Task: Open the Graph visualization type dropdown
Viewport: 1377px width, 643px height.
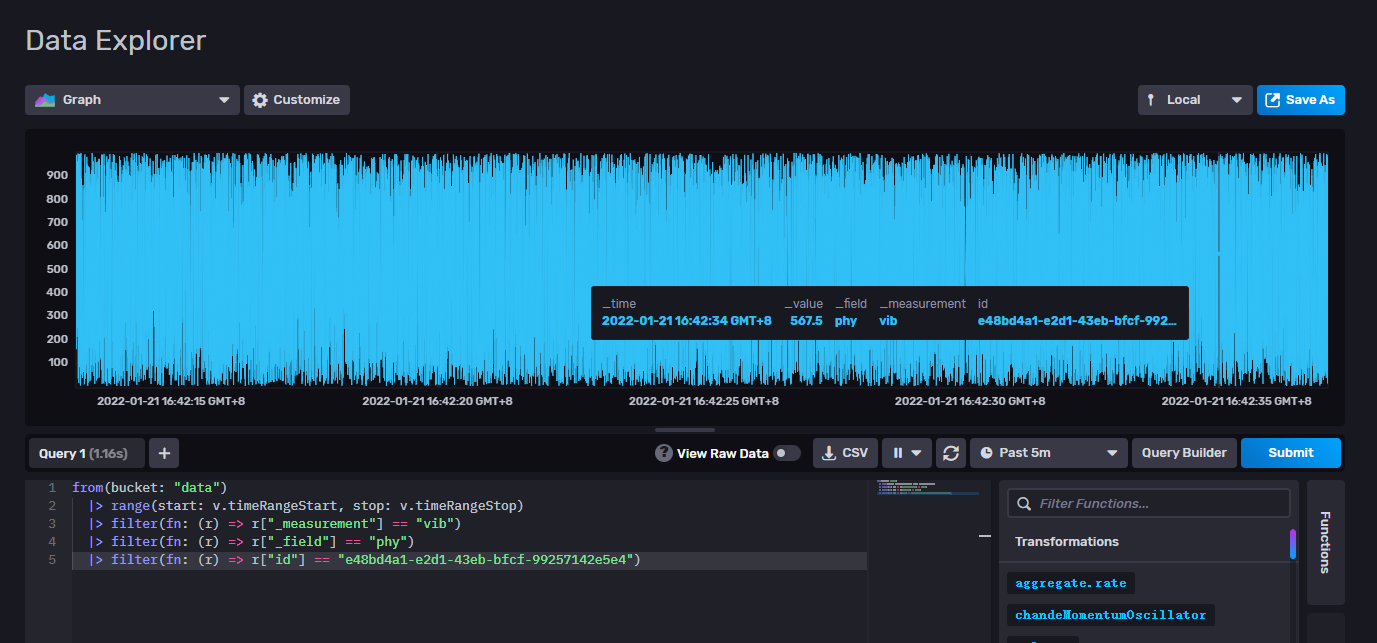Action: tap(132, 100)
